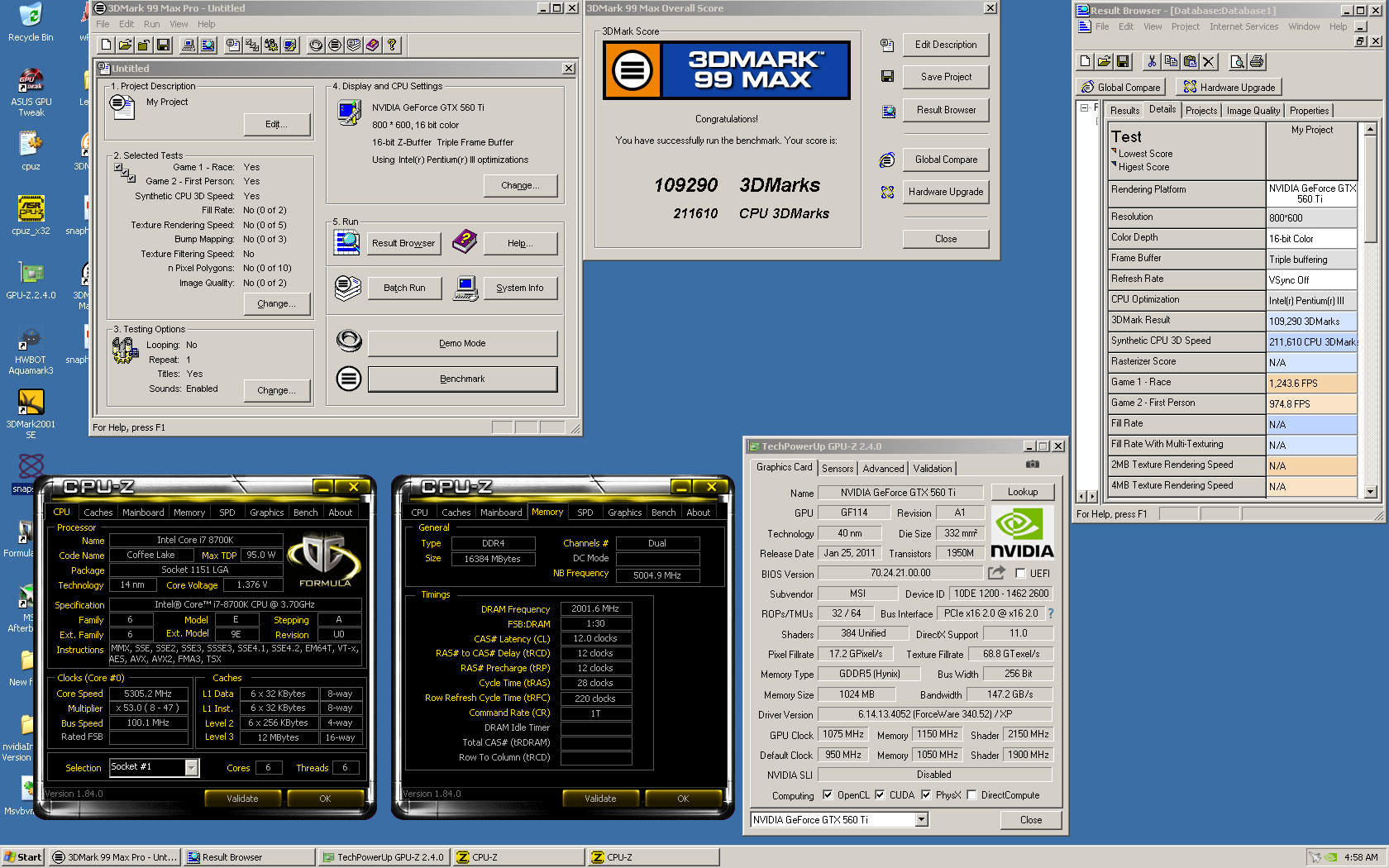Click Paste clipboard icon in Result Browser

pos(1189,61)
